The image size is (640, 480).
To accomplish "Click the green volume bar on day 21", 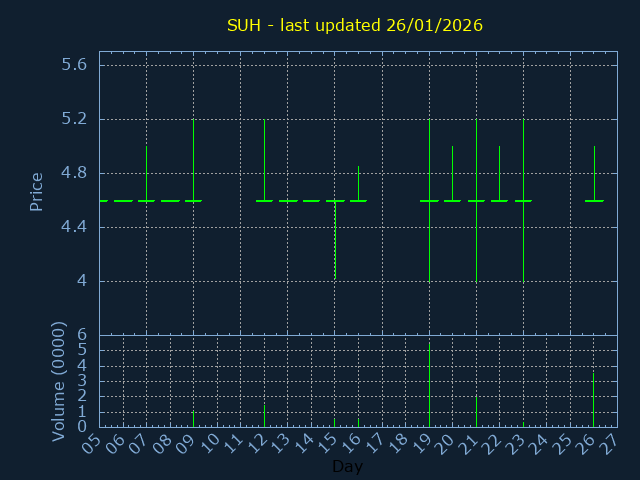I will point(476,411).
